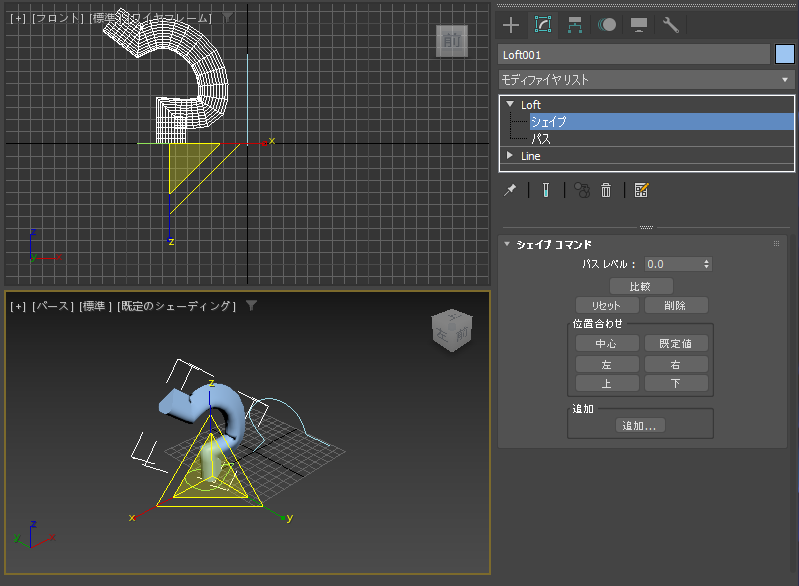Click the リセット button
The image size is (799, 586).
607,306
